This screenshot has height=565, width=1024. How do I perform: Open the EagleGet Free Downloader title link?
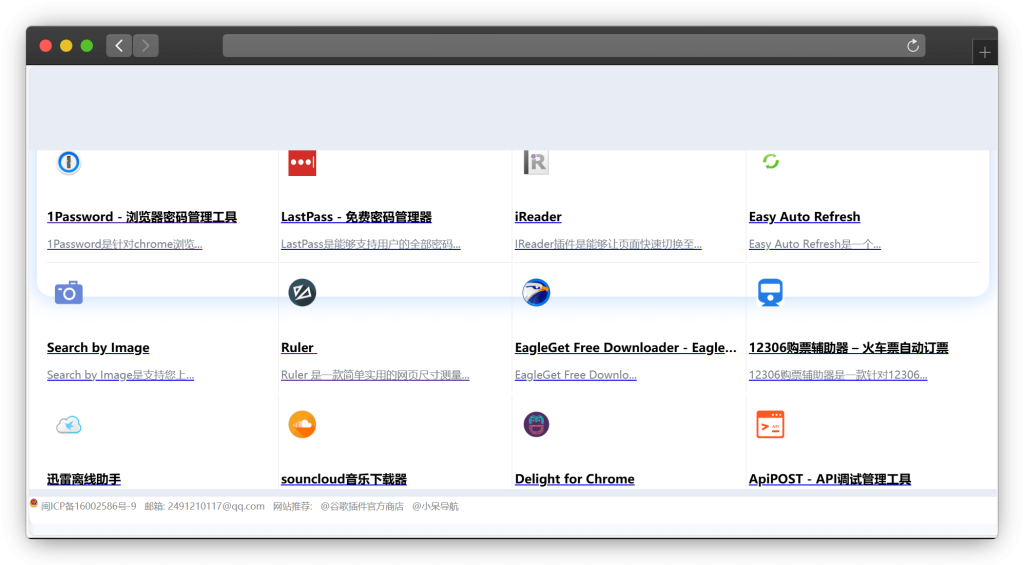[625, 348]
